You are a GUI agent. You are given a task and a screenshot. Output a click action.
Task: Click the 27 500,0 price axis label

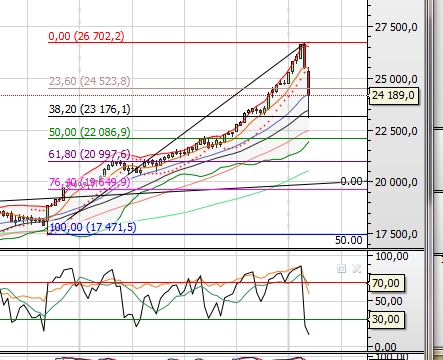(x=396, y=27)
